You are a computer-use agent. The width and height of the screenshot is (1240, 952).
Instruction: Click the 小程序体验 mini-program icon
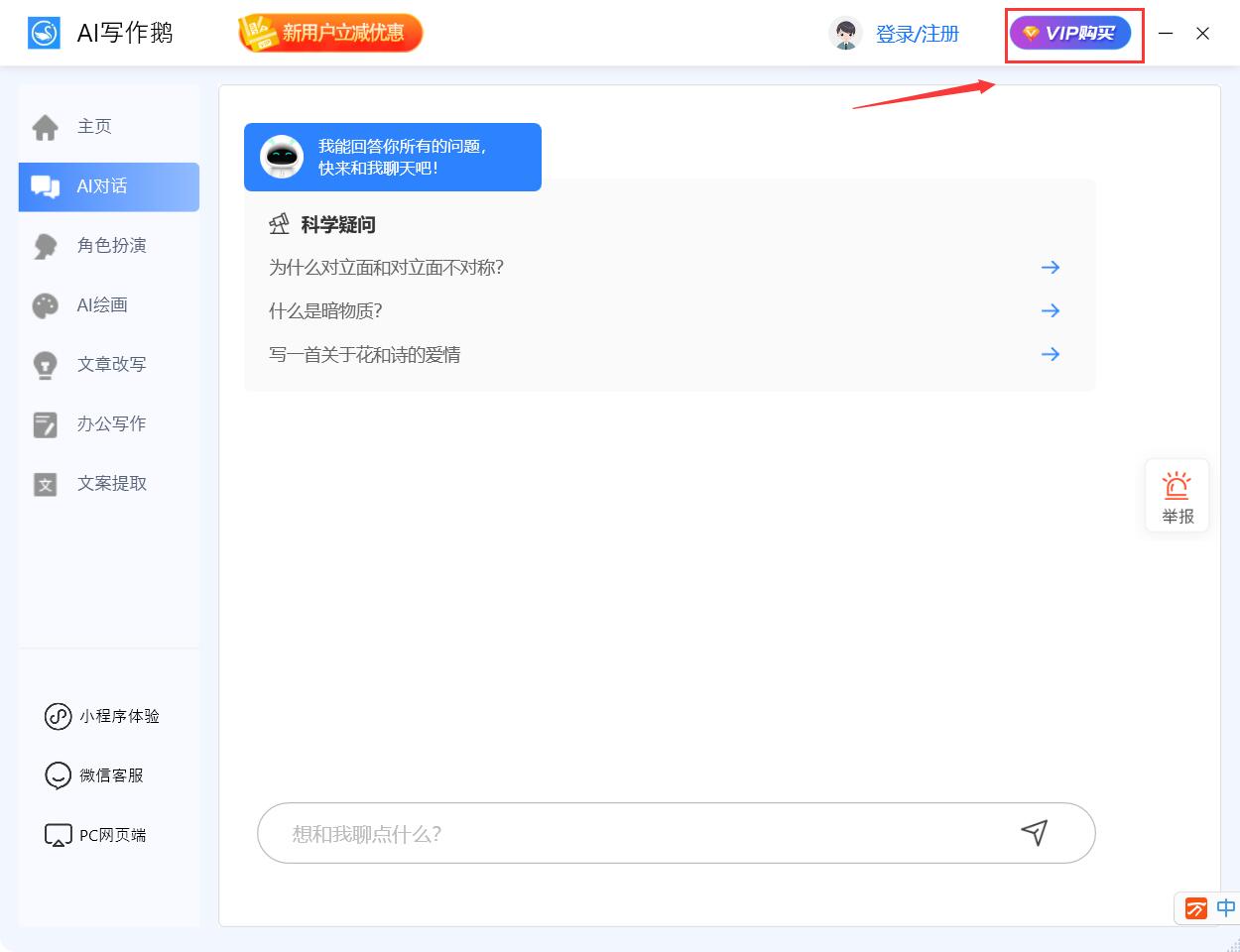[58, 716]
